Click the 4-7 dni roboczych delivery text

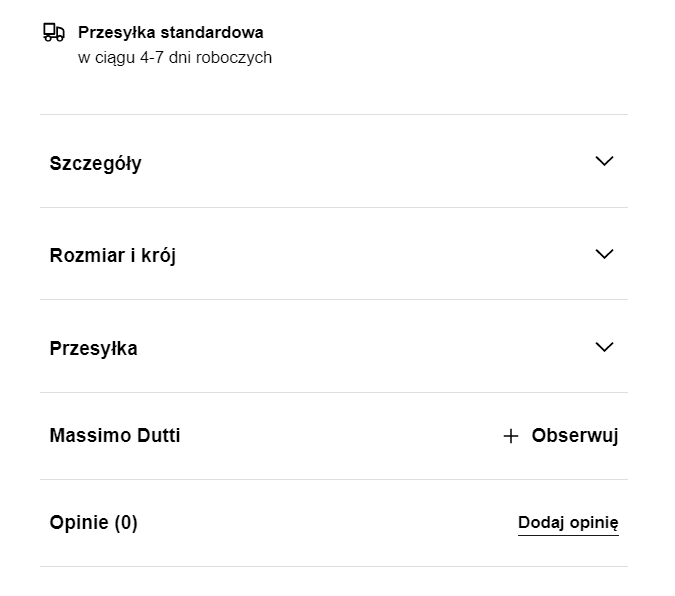point(206,57)
